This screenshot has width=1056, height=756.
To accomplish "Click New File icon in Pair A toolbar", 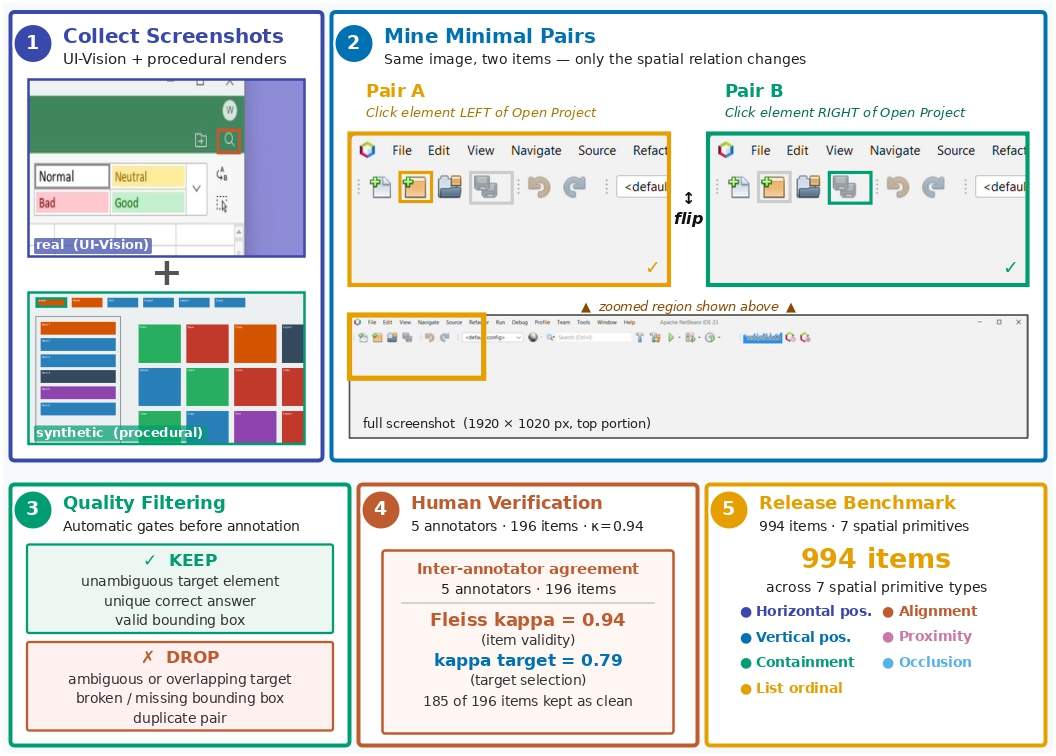I will coord(381,186).
